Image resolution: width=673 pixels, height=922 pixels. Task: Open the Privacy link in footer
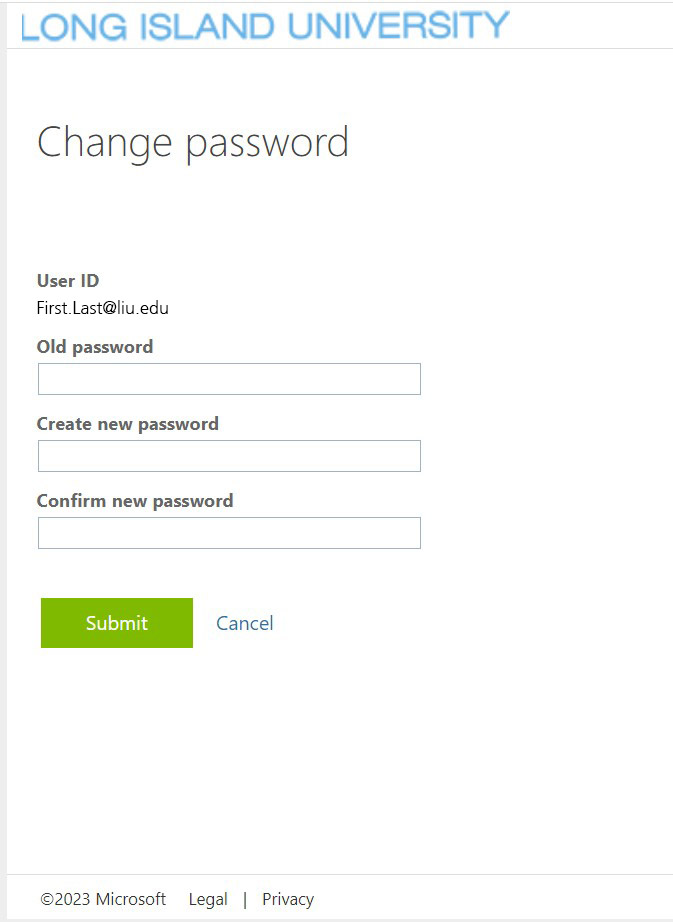click(288, 899)
